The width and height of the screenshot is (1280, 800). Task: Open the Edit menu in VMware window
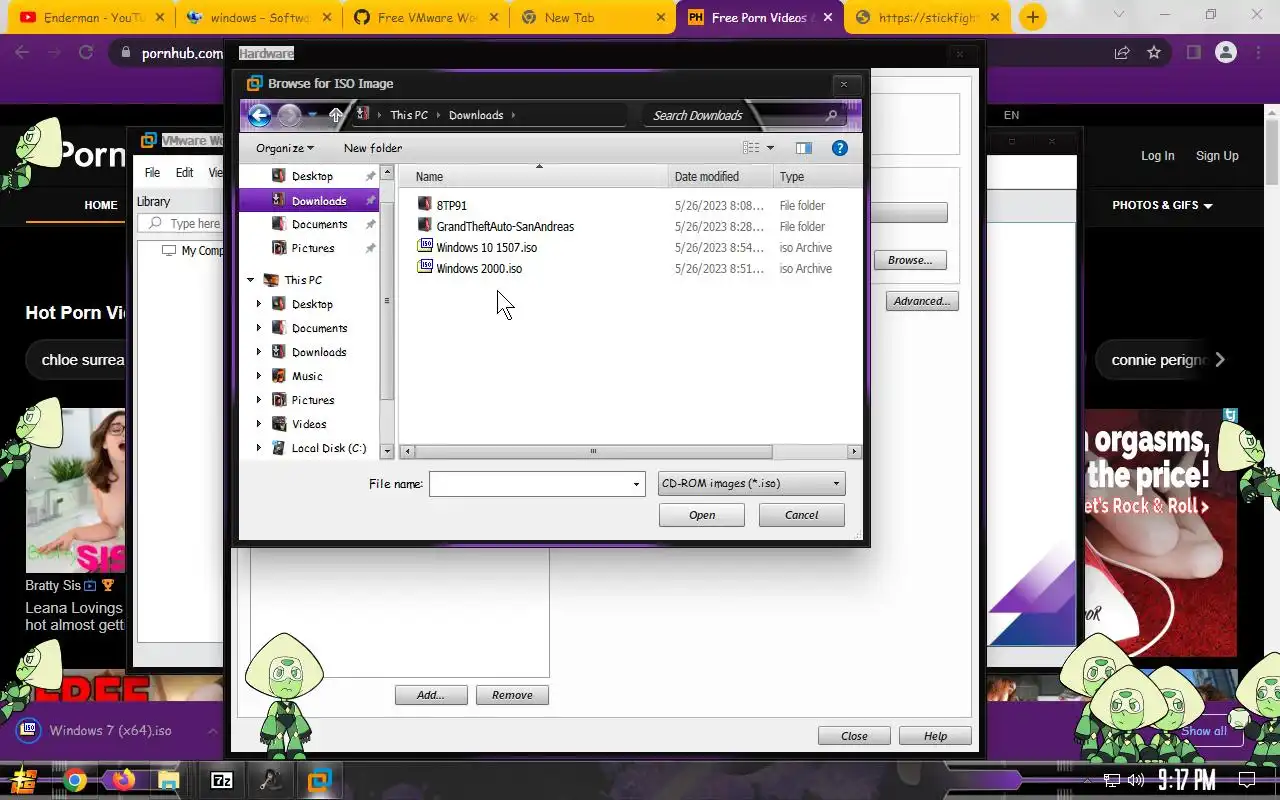[185, 172]
